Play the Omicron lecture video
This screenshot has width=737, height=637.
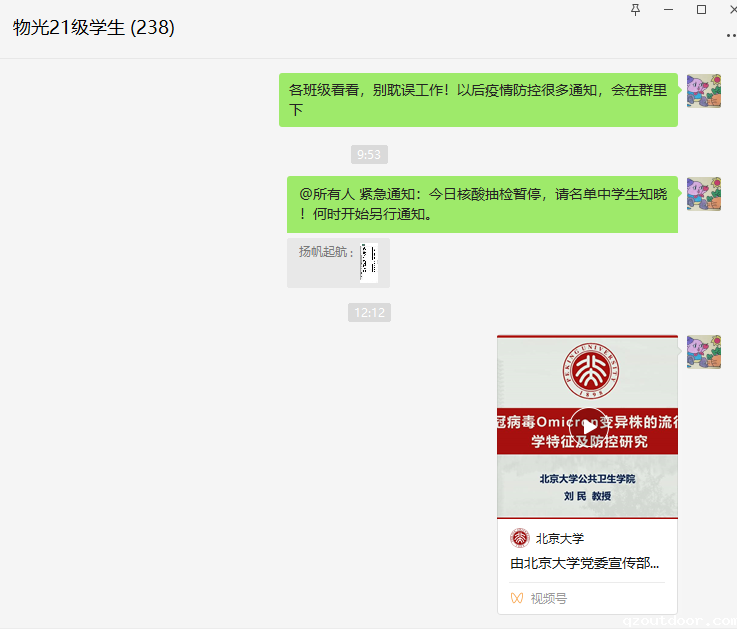[x=588, y=427]
